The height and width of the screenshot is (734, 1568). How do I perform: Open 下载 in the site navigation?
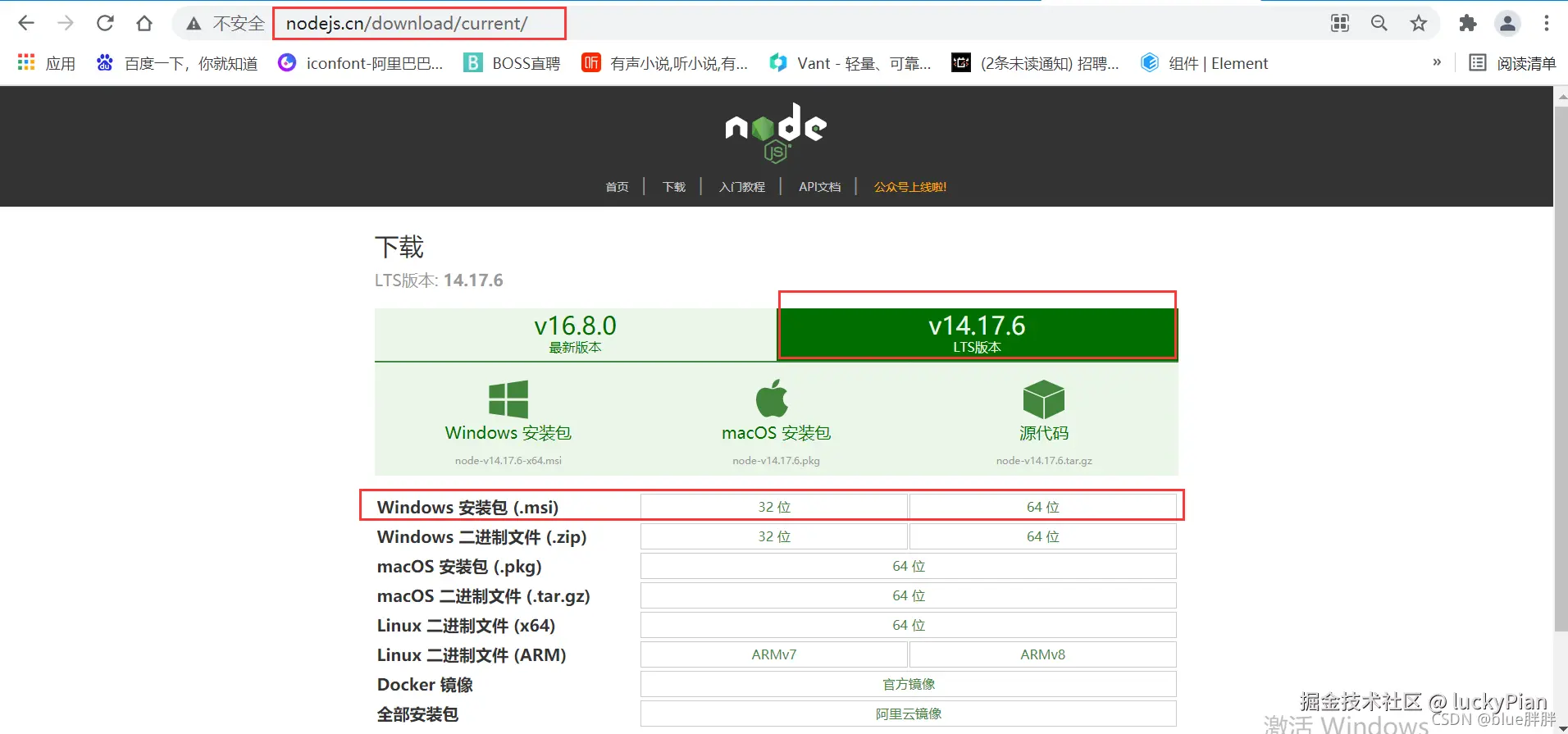(x=674, y=187)
